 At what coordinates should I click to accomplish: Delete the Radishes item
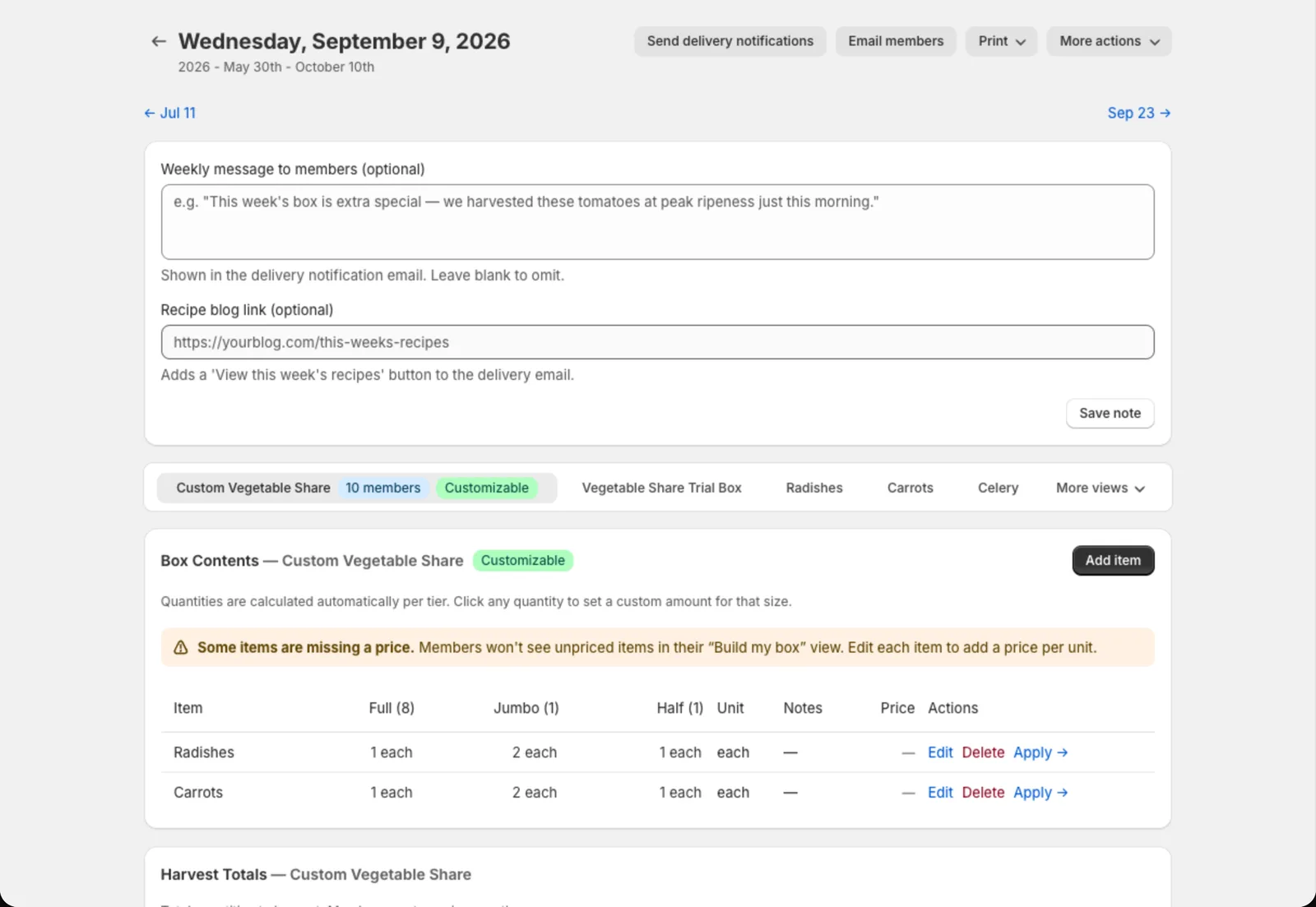coord(983,752)
